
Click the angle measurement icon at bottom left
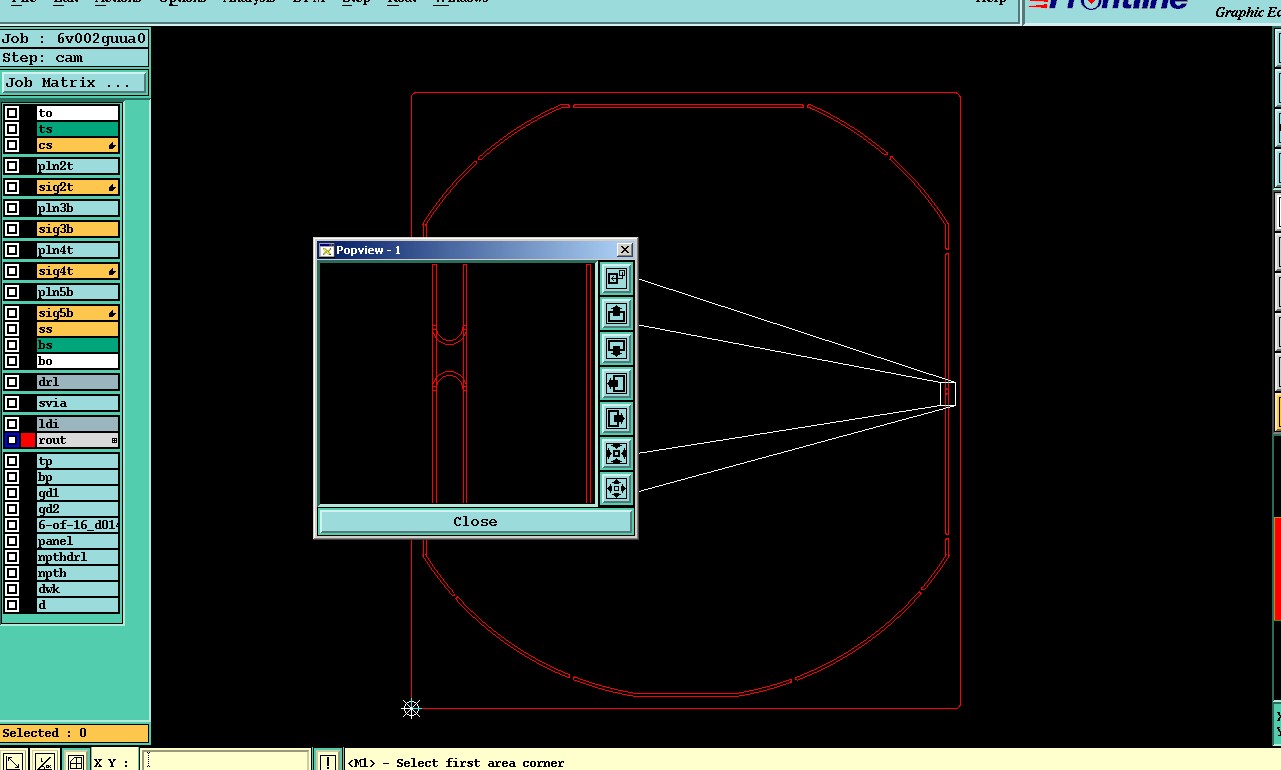pos(44,761)
